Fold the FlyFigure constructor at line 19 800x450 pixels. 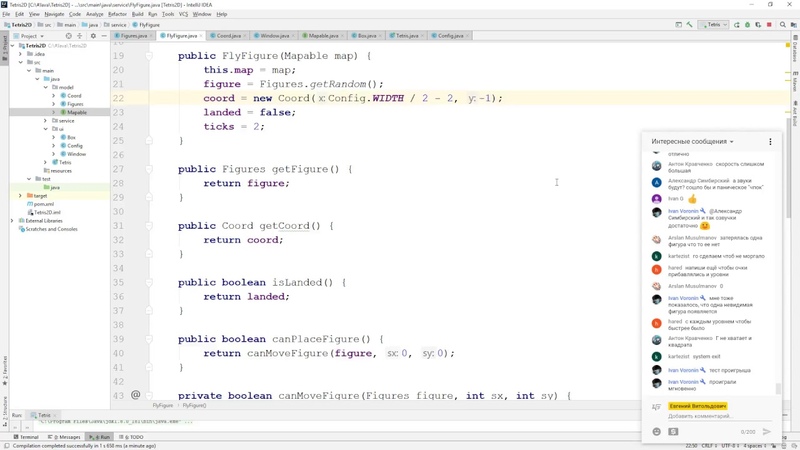[x=149, y=56]
